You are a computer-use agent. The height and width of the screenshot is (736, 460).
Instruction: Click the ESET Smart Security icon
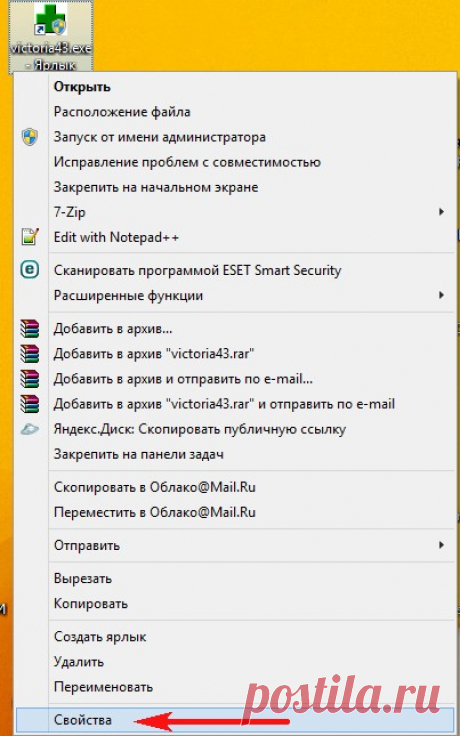point(30,270)
